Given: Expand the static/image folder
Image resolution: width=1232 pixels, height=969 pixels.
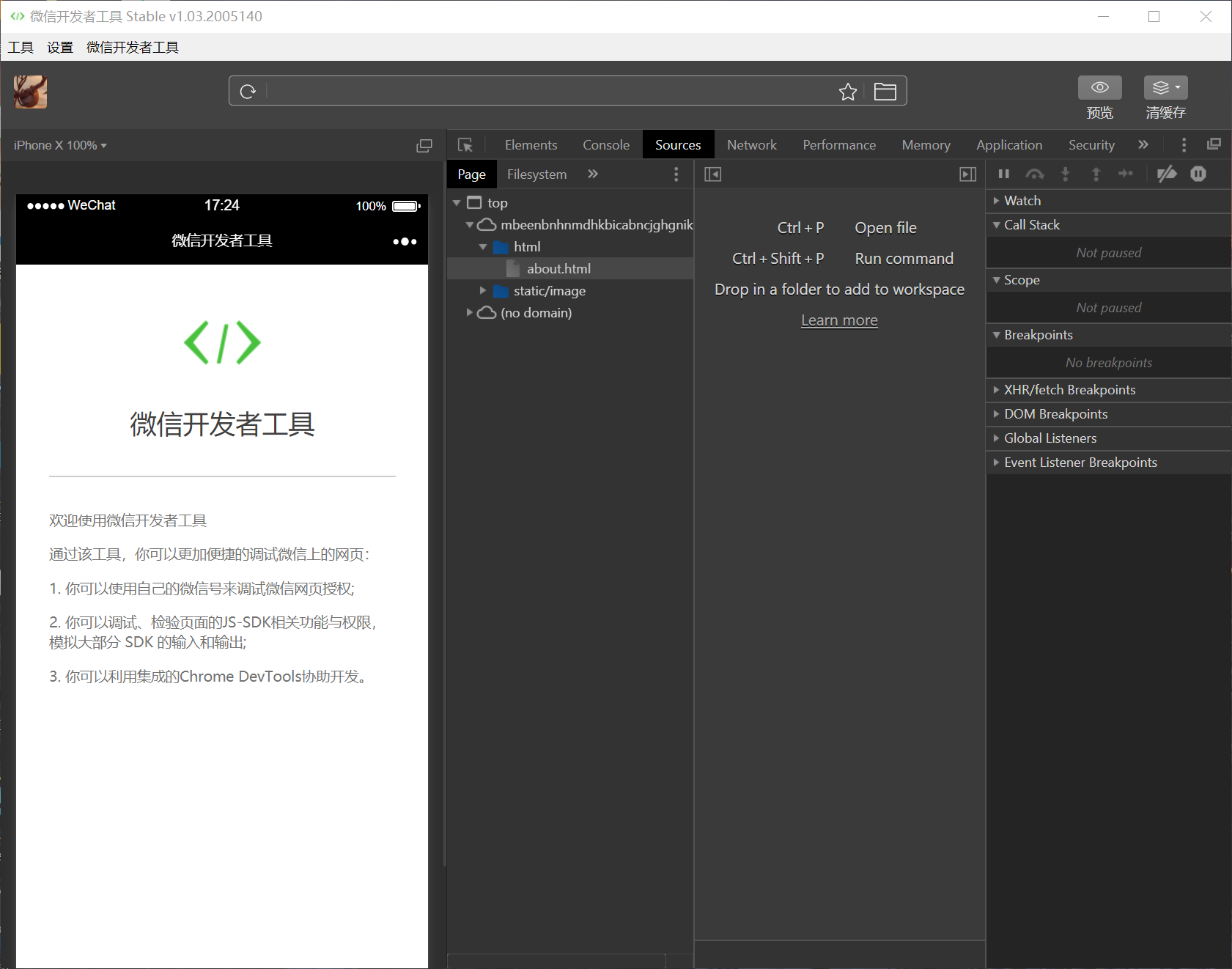Looking at the screenshot, I should tap(483, 291).
